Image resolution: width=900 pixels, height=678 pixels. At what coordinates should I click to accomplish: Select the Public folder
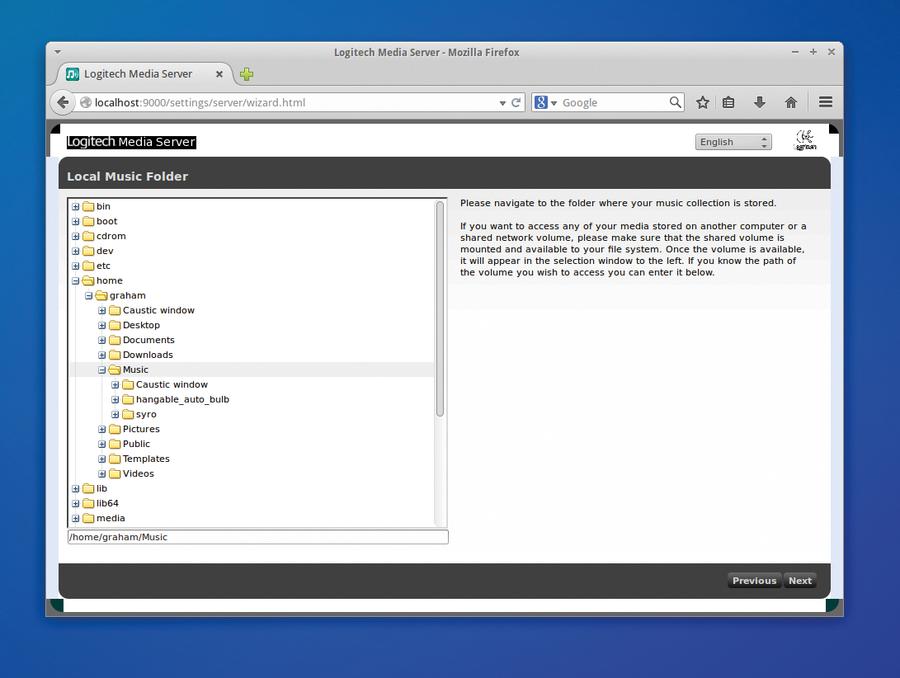(136, 444)
